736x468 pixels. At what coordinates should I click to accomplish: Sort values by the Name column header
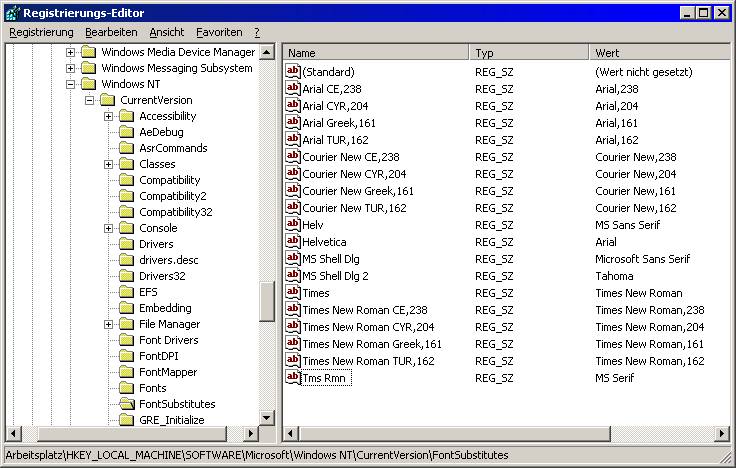(375, 52)
